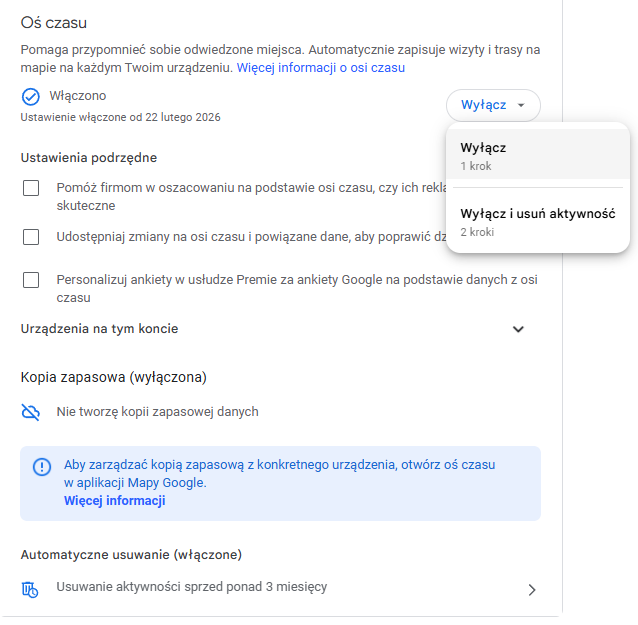
Task: Click the Kopia zapasowa (wyłączona) heading
Action: (113, 377)
